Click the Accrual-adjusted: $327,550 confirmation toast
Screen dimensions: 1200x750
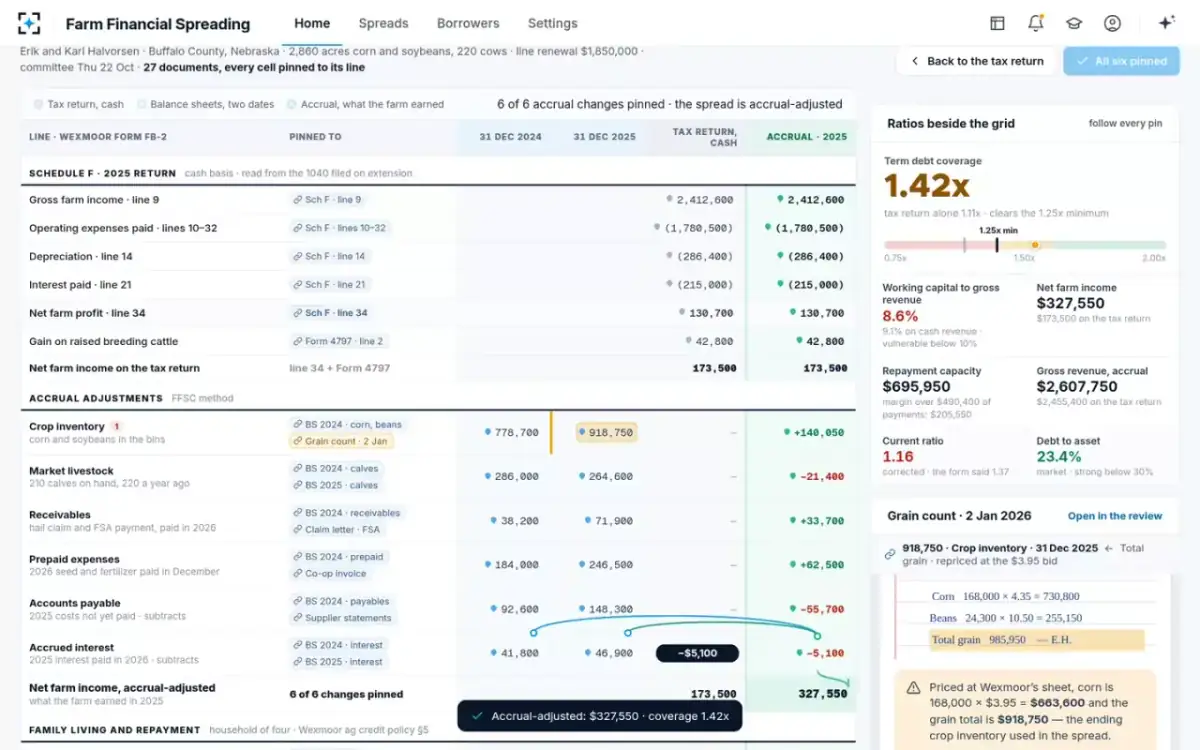pyautogui.click(x=600, y=716)
